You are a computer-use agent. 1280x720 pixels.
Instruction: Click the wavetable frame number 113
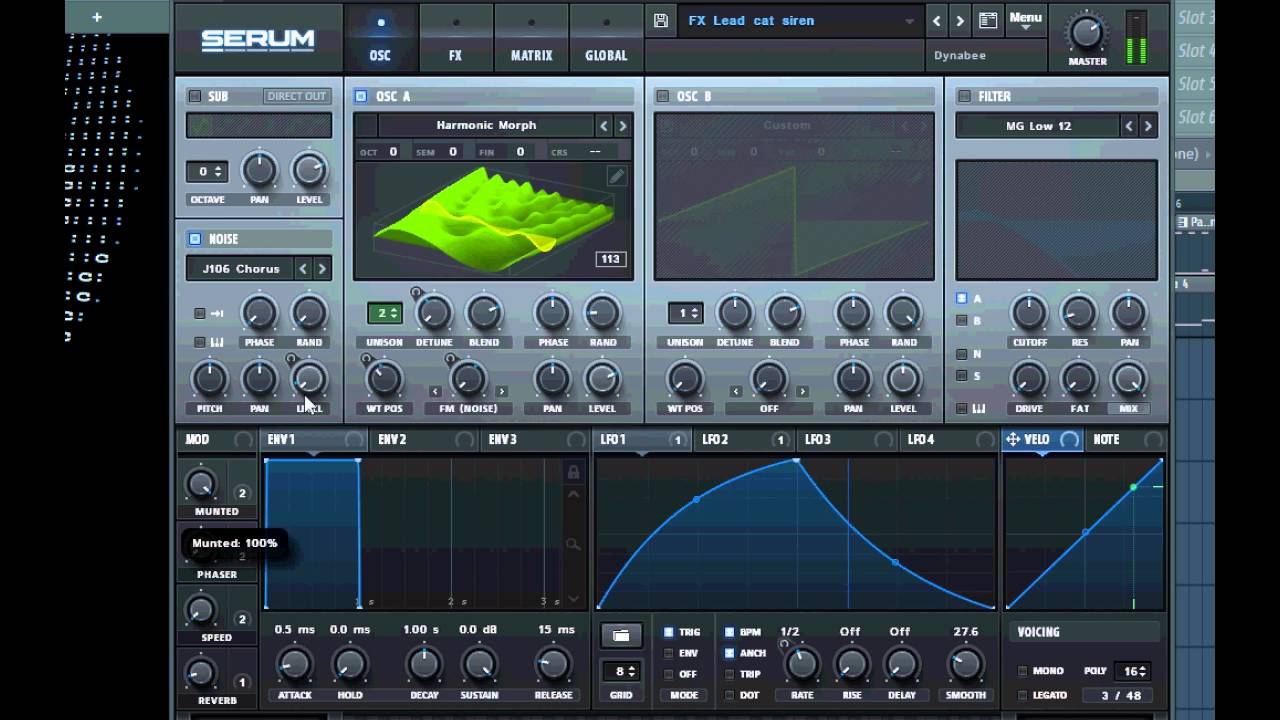tap(610, 259)
